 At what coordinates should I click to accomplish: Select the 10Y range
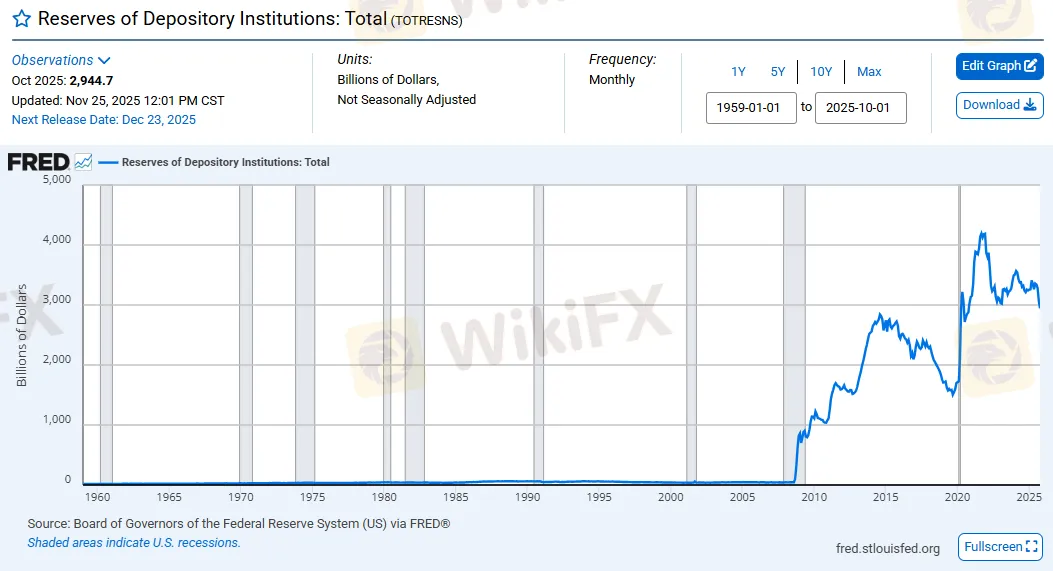[x=821, y=72]
